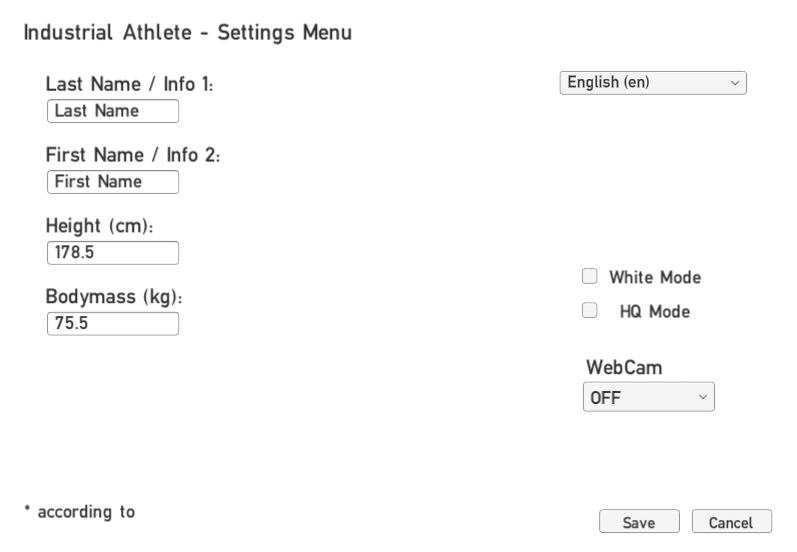Click the "HQ Mode" label text
The image size is (797, 552).
[654, 312]
